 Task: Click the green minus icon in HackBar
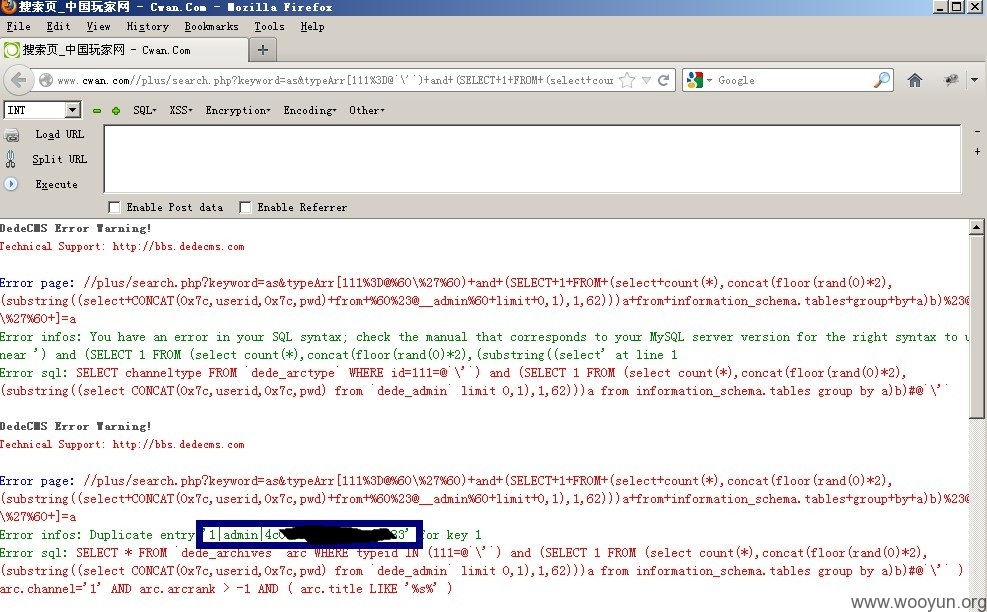96,111
